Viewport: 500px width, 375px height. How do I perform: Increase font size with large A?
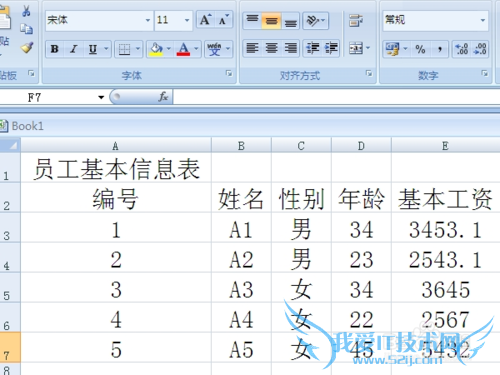(x=205, y=20)
